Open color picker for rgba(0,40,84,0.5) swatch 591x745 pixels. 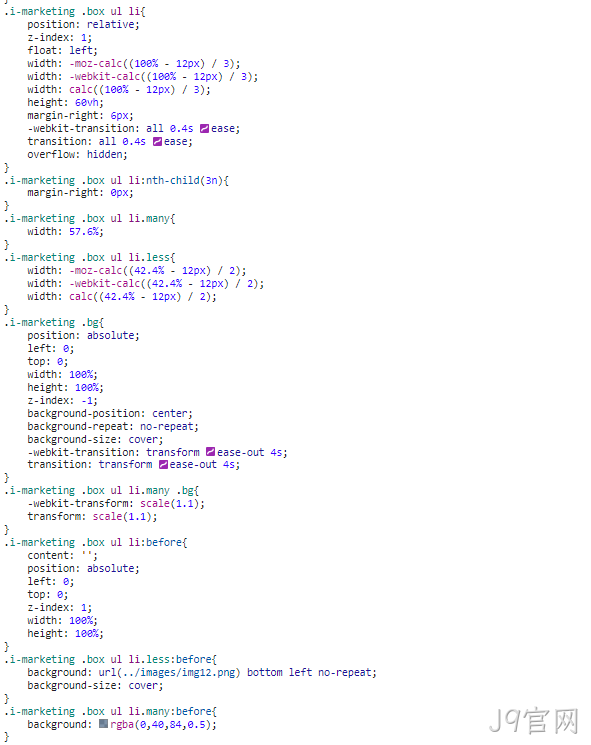[104, 724]
